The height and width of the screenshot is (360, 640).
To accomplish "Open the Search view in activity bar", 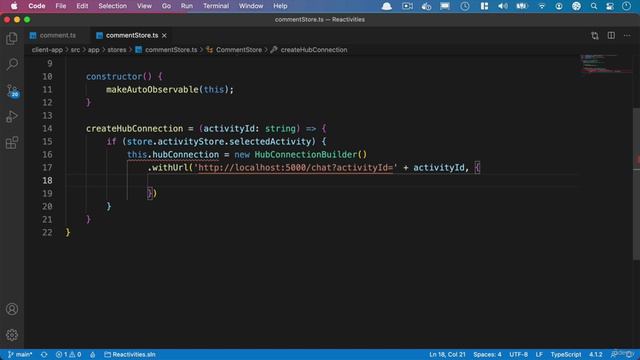I will pos(12,64).
